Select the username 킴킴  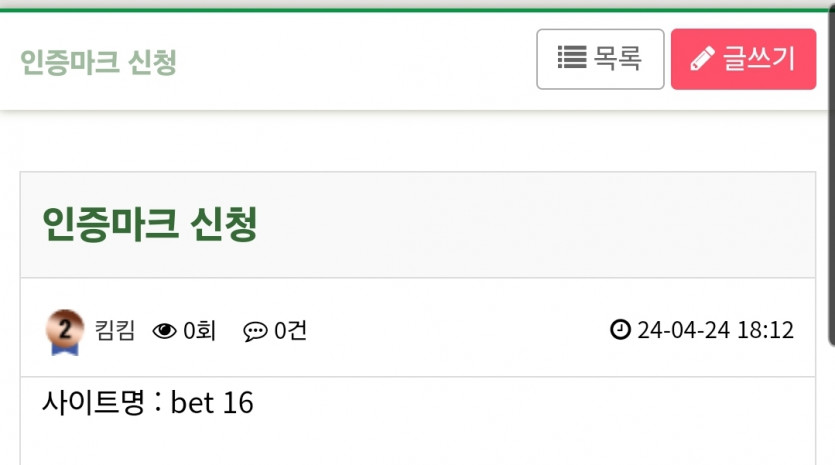click(x=114, y=330)
